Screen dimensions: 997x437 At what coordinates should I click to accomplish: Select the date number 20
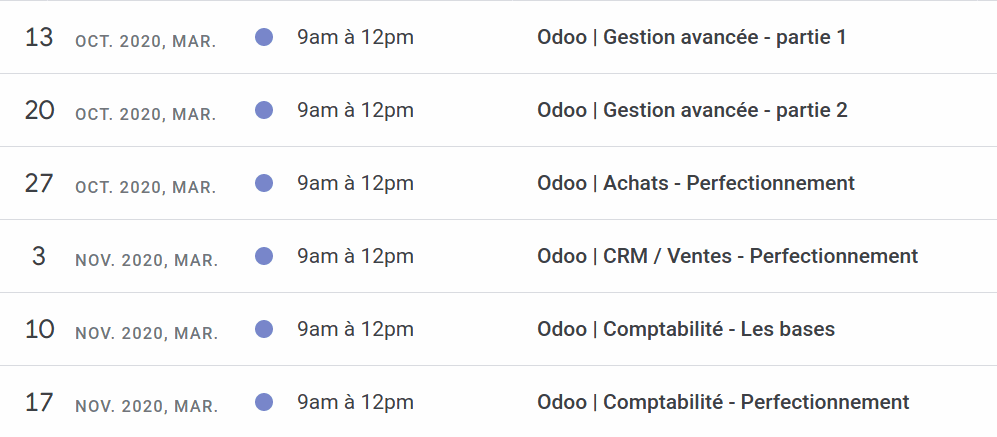(x=39, y=111)
